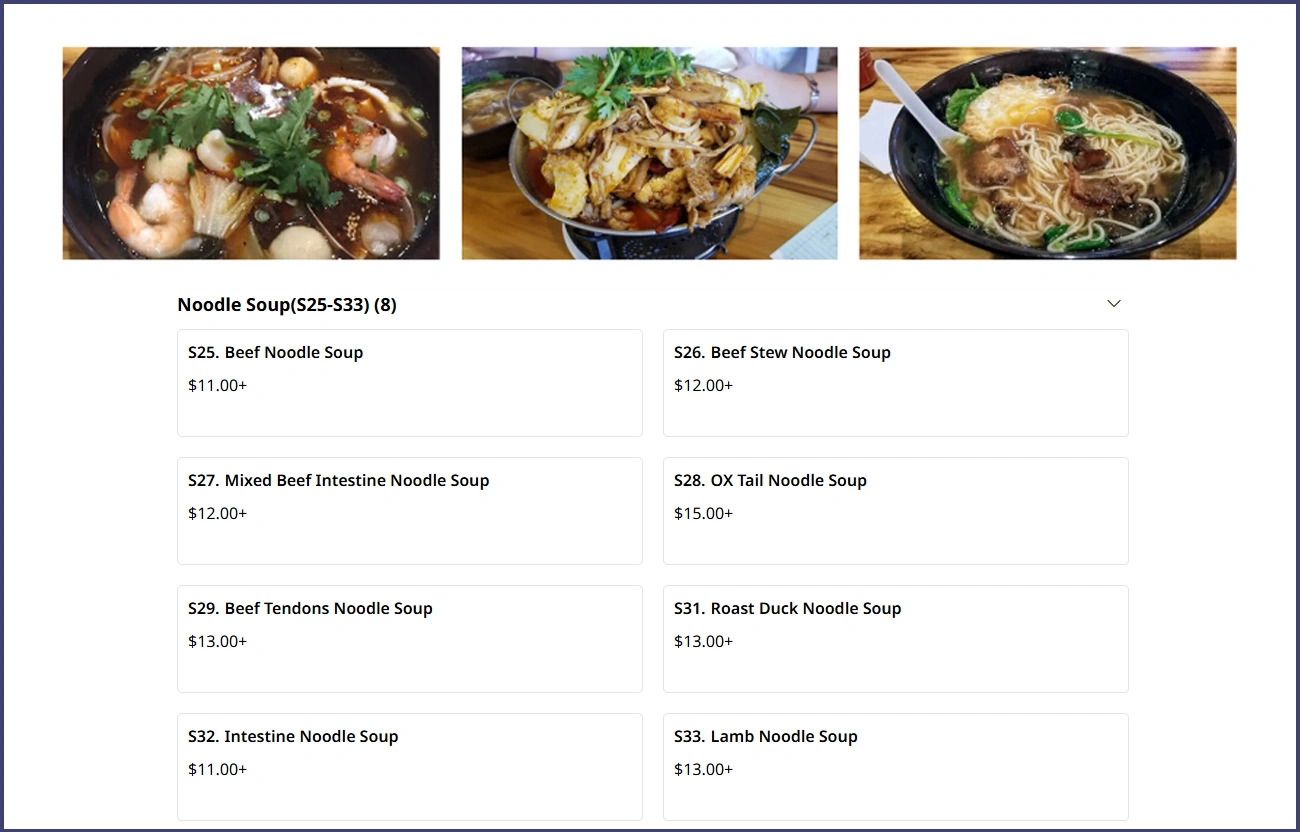Click the $15.00+ price on OX Tail

[703, 513]
